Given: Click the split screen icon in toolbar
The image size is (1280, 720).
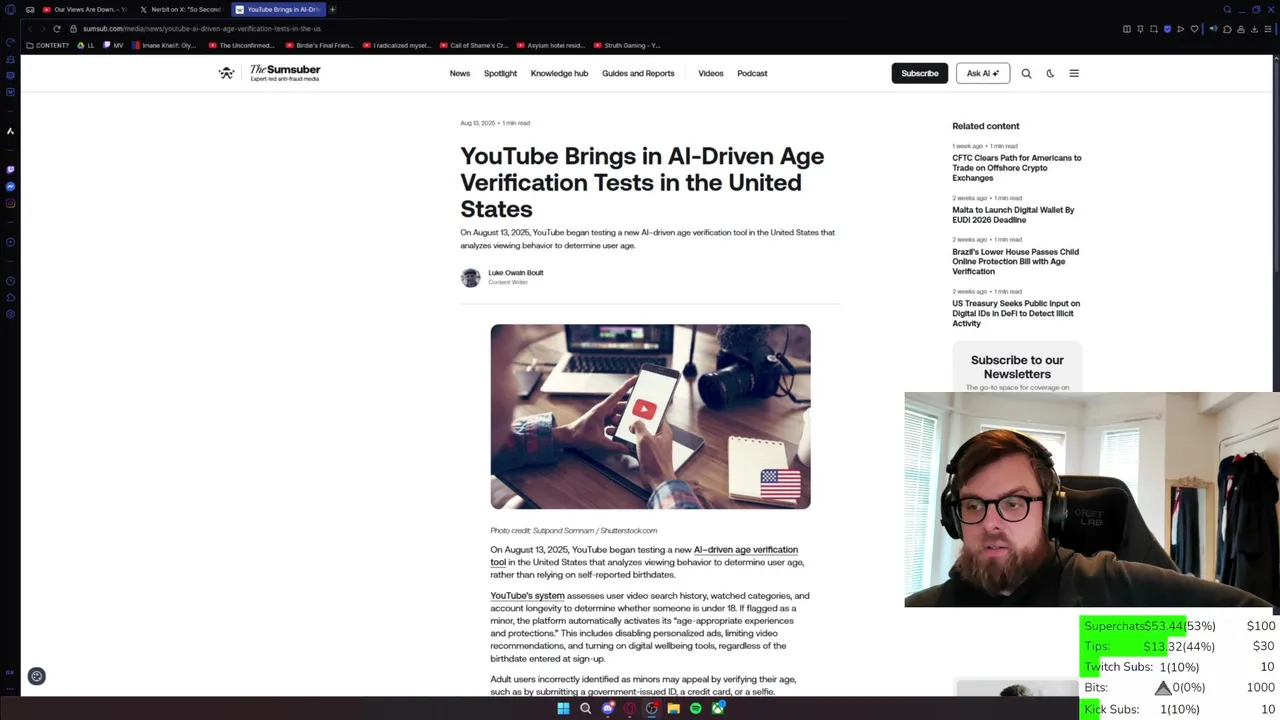Looking at the screenshot, I should (x=1127, y=29).
